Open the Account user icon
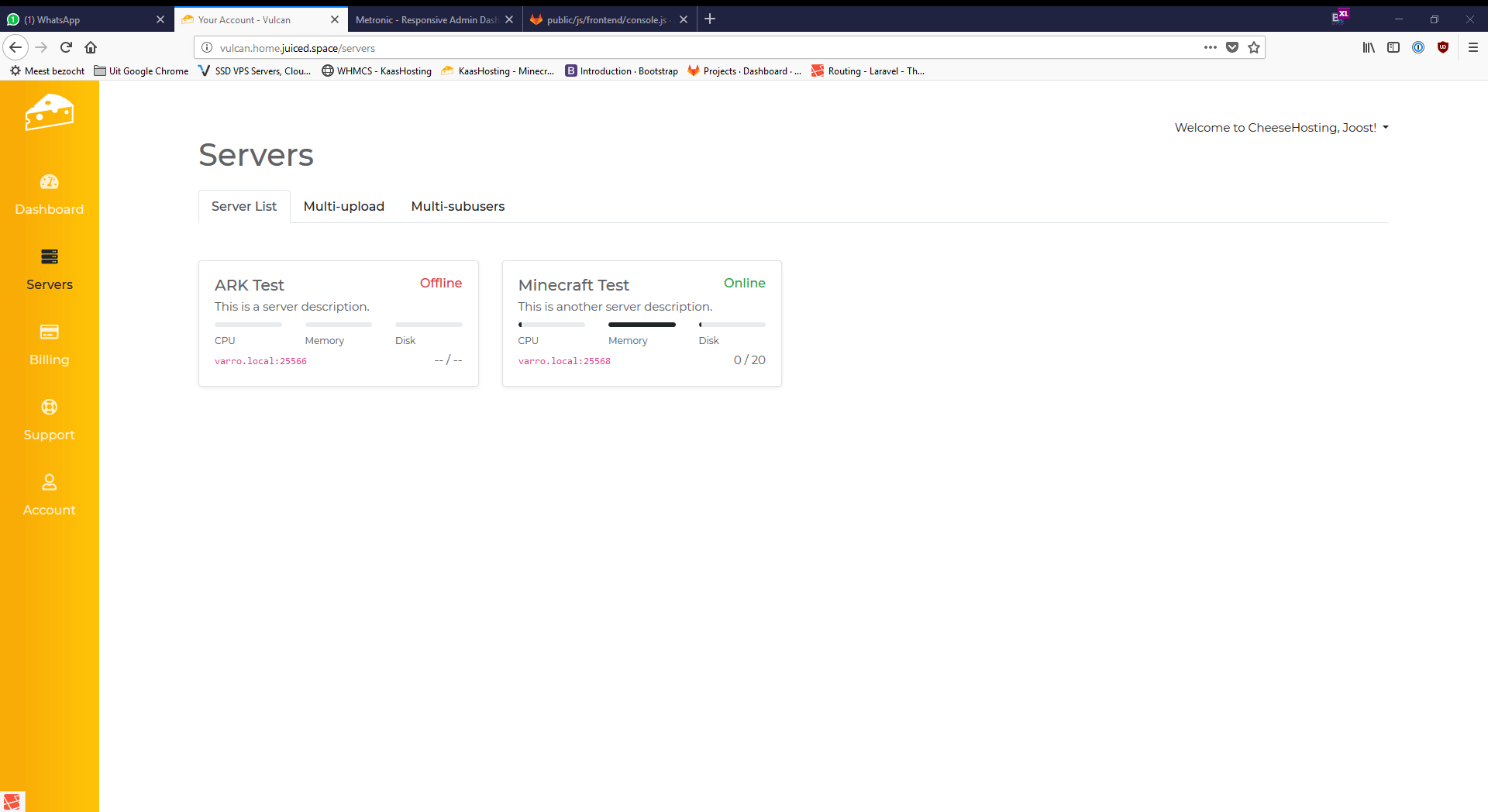 [x=49, y=483]
